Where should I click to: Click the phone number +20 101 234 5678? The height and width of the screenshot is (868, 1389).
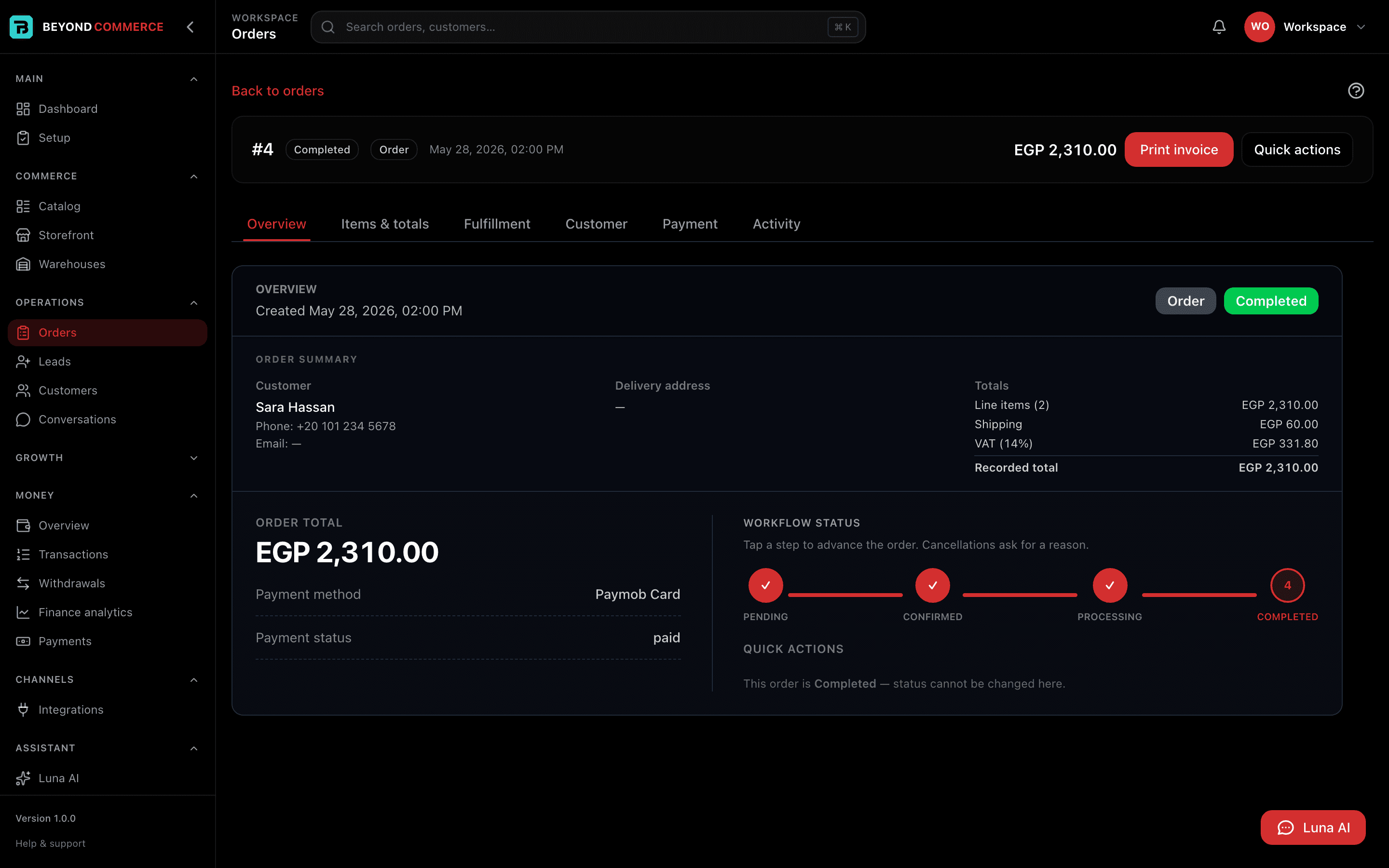(x=346, y=426)
